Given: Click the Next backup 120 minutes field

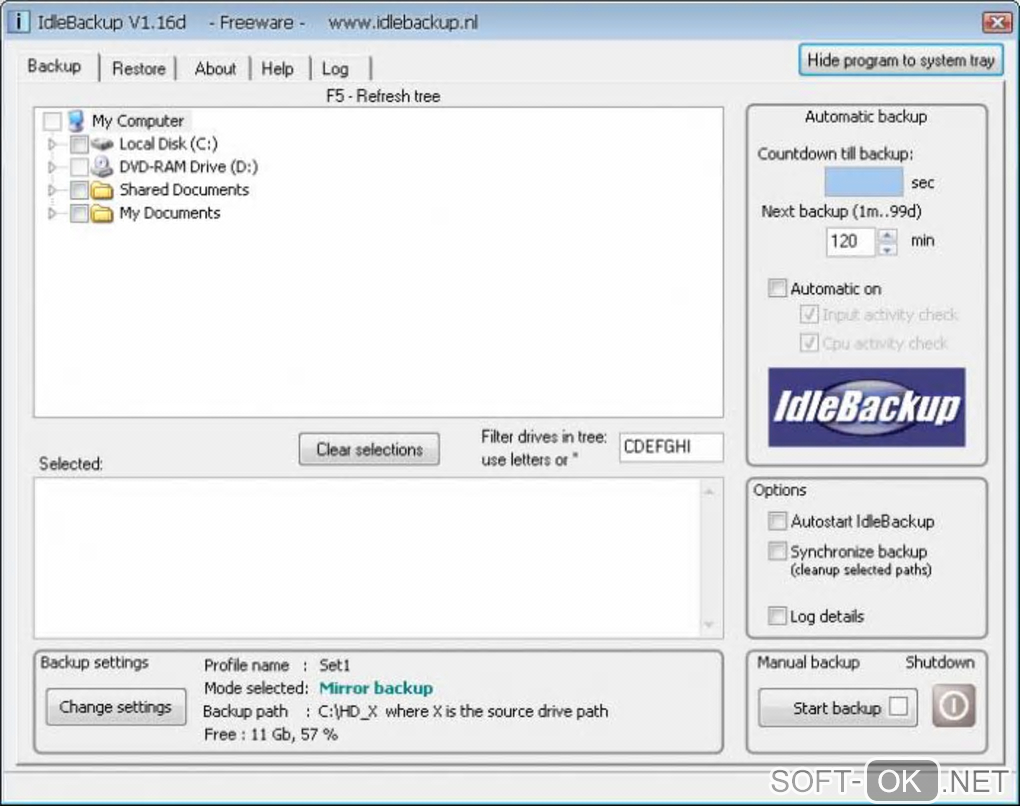Looking at the screenshot, I should 852,241.
